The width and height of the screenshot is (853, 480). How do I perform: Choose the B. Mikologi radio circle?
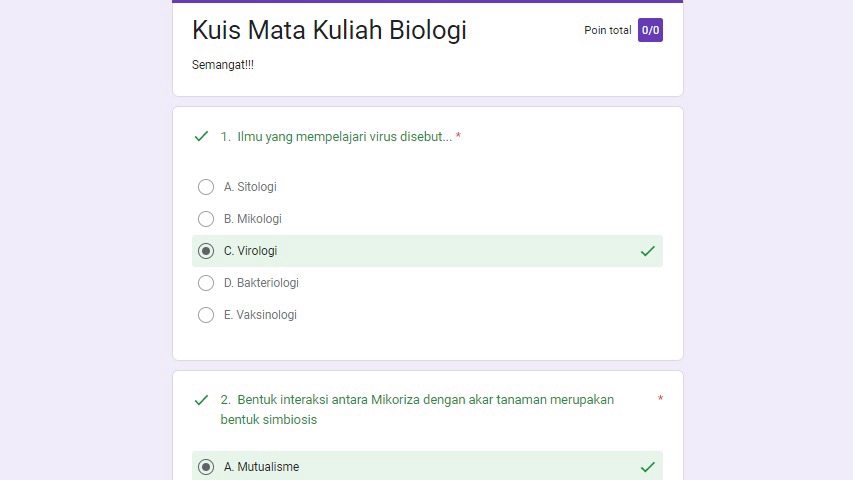pos(206,219)
